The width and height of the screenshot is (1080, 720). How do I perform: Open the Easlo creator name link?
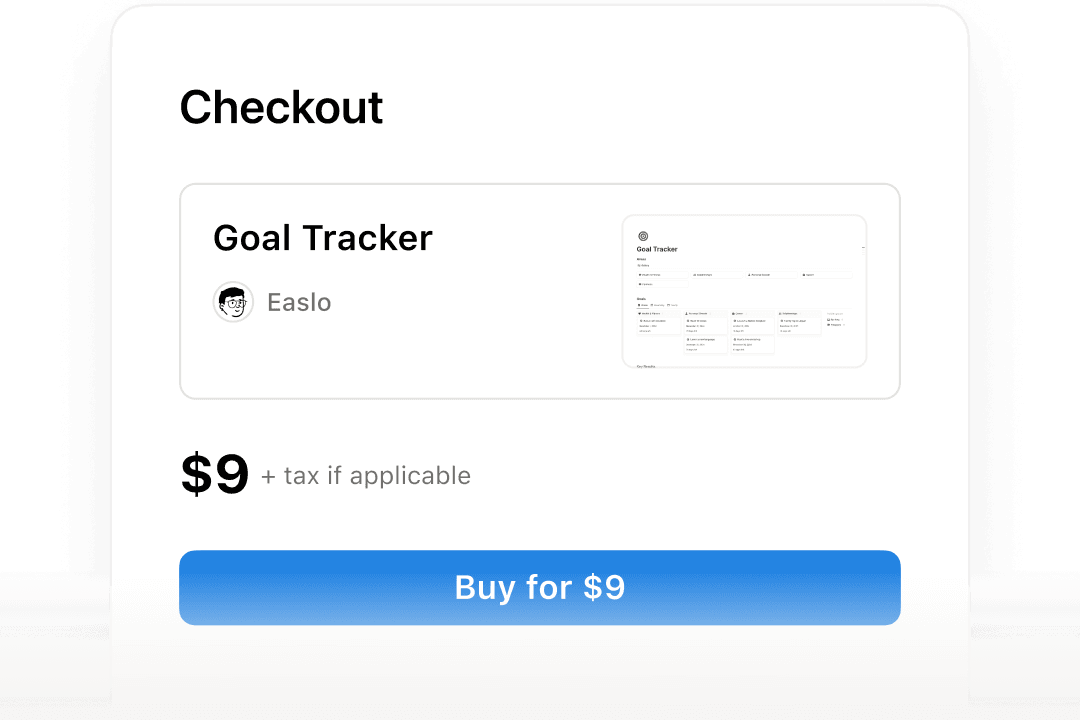[x=299, y=302]
